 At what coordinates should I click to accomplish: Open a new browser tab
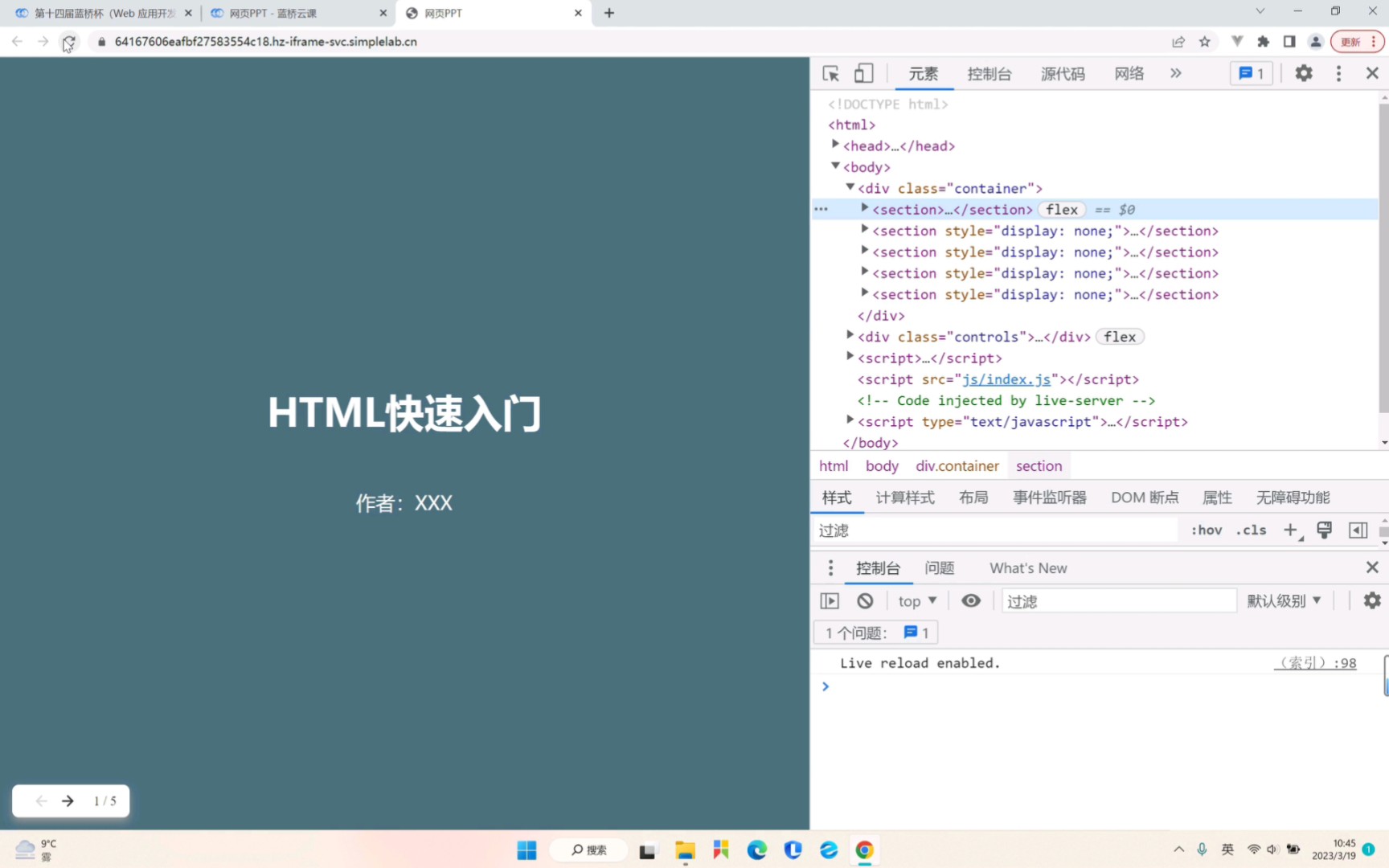click(609, 13)
